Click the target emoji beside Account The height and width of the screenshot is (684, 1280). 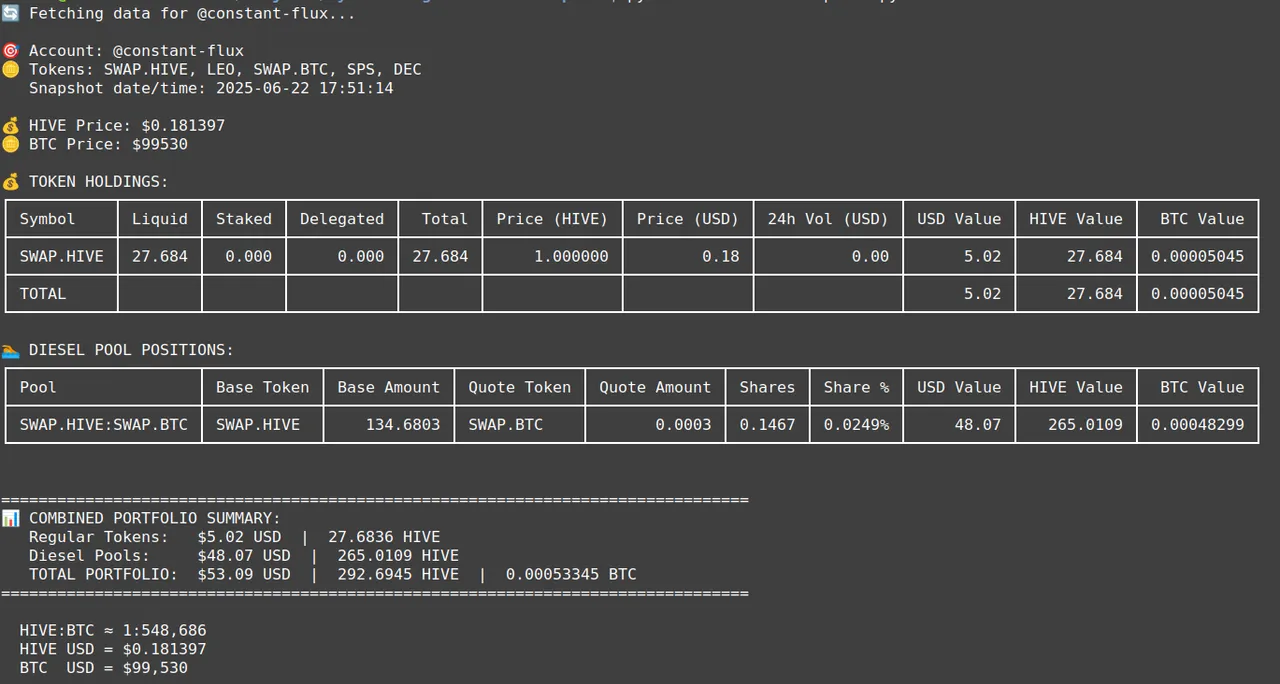(10, 50)
